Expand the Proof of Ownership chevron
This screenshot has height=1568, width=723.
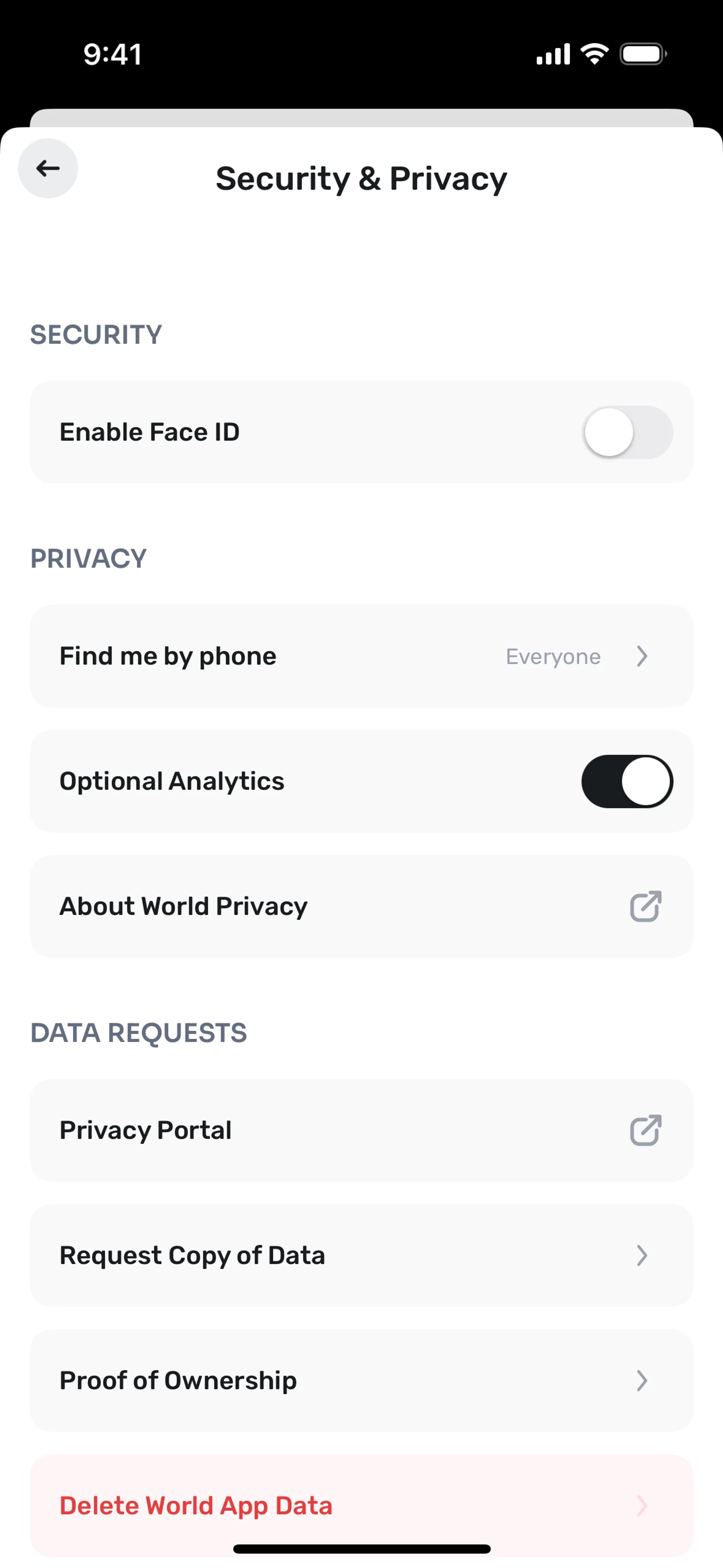pyautogui.click(x=642, y=1380)
